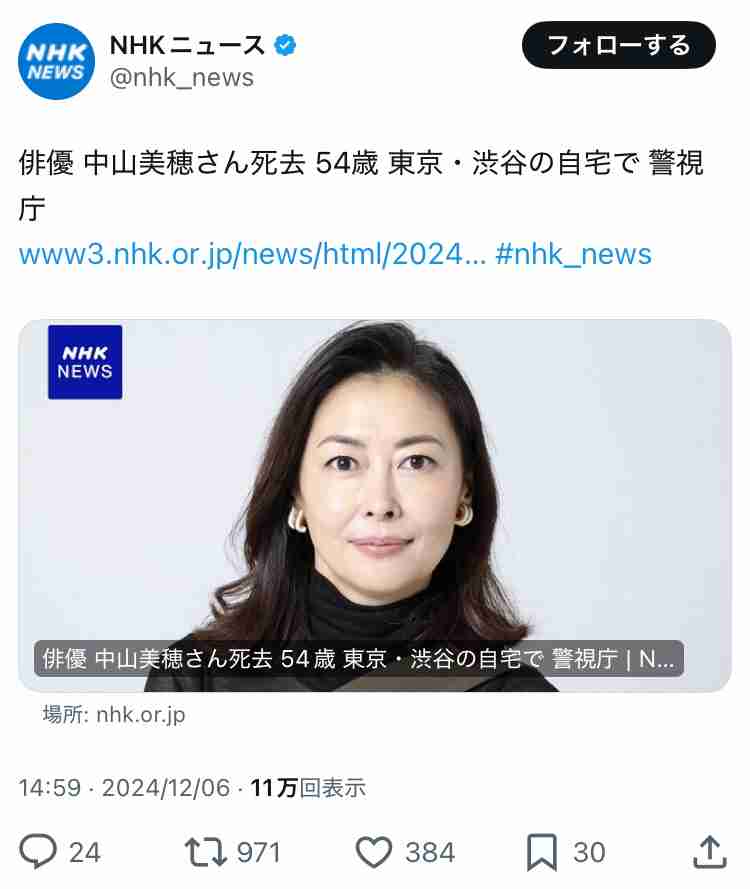Click the 971 repost count
Viewport: 750px width, 889px height.
click(x=259, y=853)
